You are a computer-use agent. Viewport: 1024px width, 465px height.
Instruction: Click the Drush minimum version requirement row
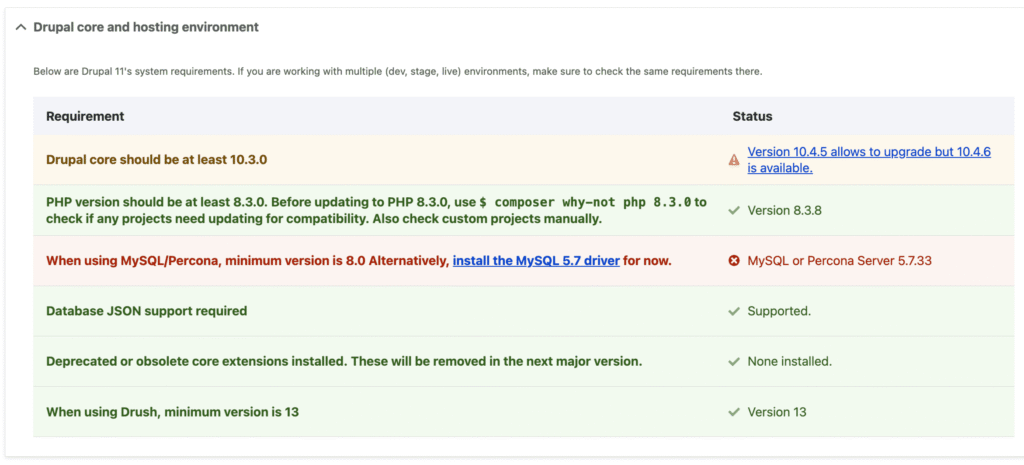click(x=172, y=412)
